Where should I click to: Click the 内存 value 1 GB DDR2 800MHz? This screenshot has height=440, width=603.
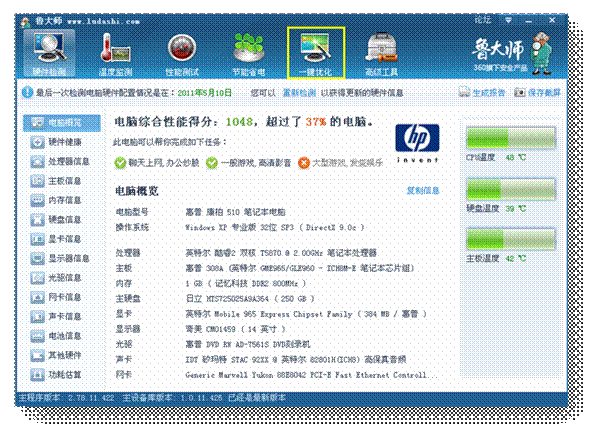(x=246, y=283)
